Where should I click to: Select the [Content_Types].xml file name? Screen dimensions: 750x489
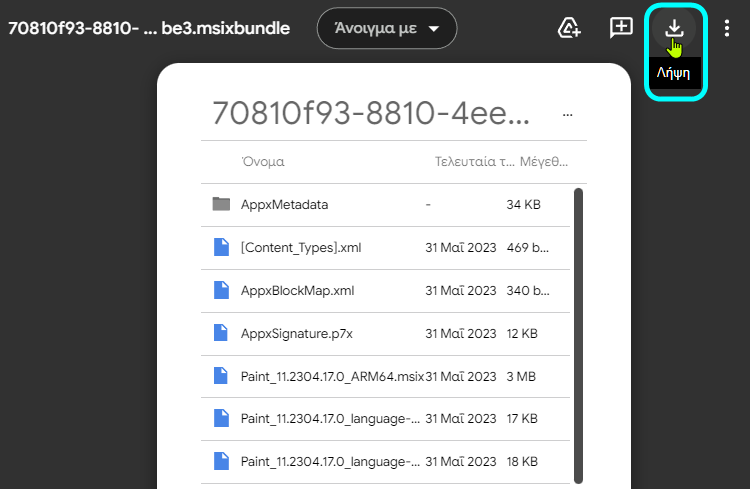pos(301,248)
